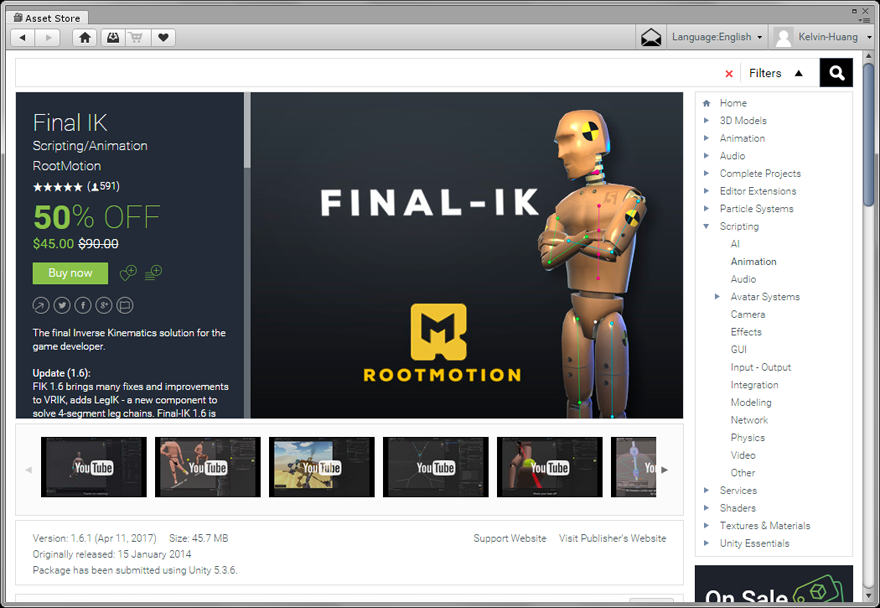Screen dimensions: 880x608
Task: Open the wish list heart icon
Action: click(x=163, y=38)
